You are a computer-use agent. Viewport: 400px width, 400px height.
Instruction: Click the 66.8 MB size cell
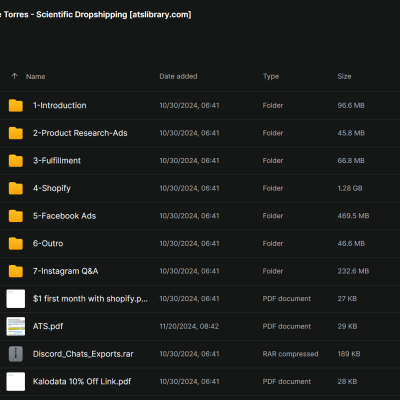click(x=351, y=161)
